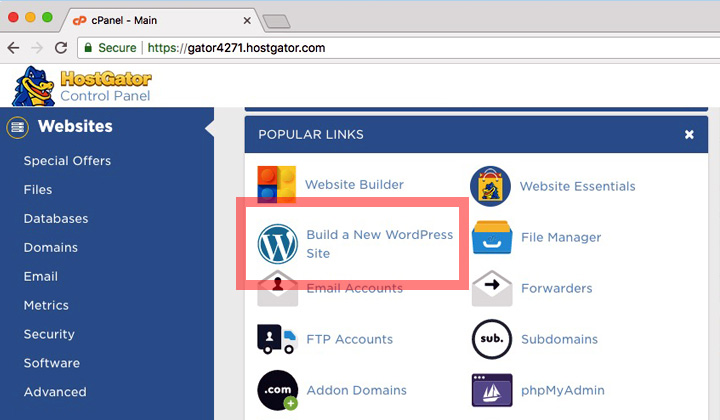The height and width of the screenshot is (420, 720).
Task: Open the Website Builder blocks icon
Action: click(276, 184)
